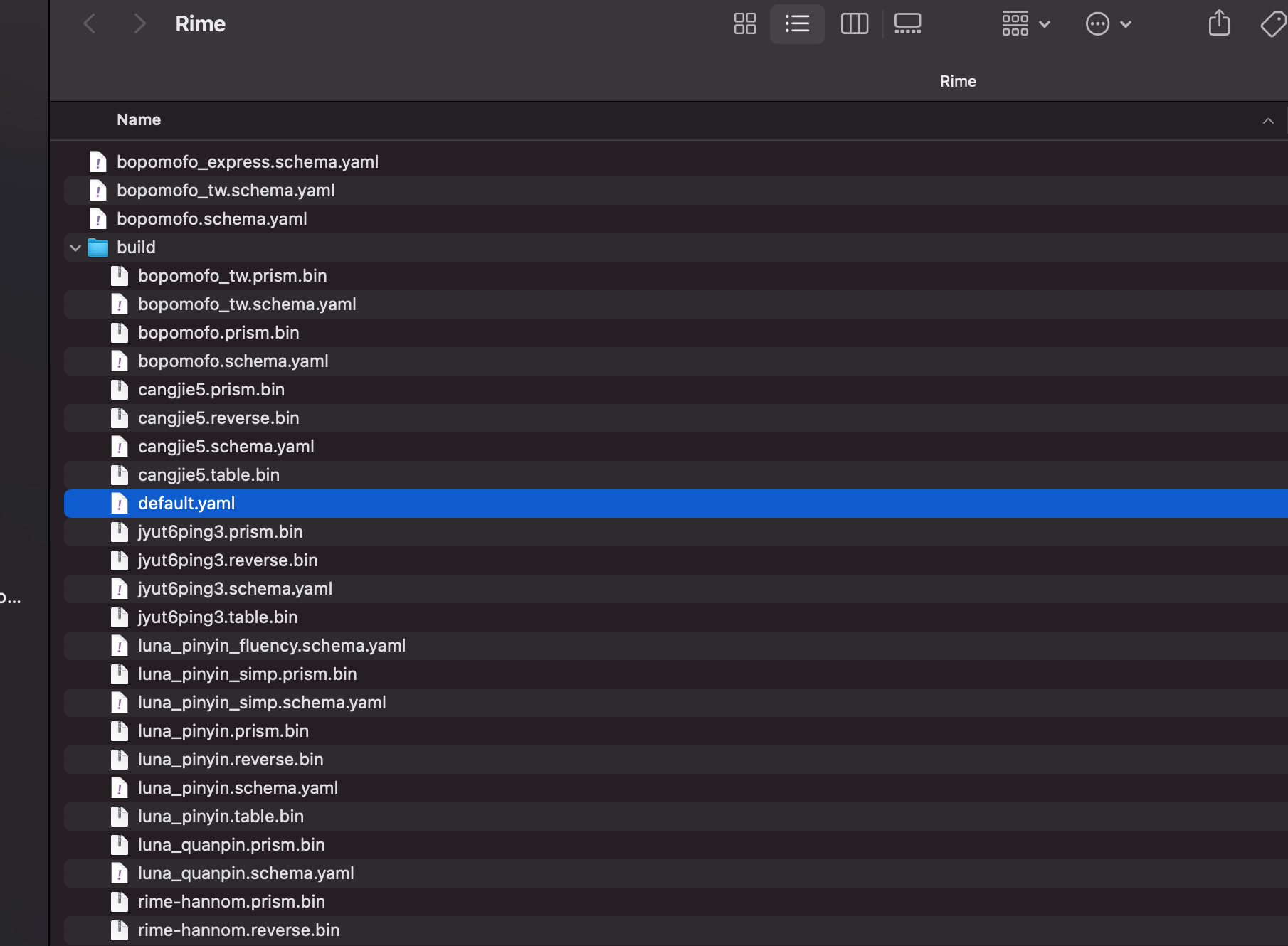Select jyut6ping3.table.bin file

click(x=218, y=617)
